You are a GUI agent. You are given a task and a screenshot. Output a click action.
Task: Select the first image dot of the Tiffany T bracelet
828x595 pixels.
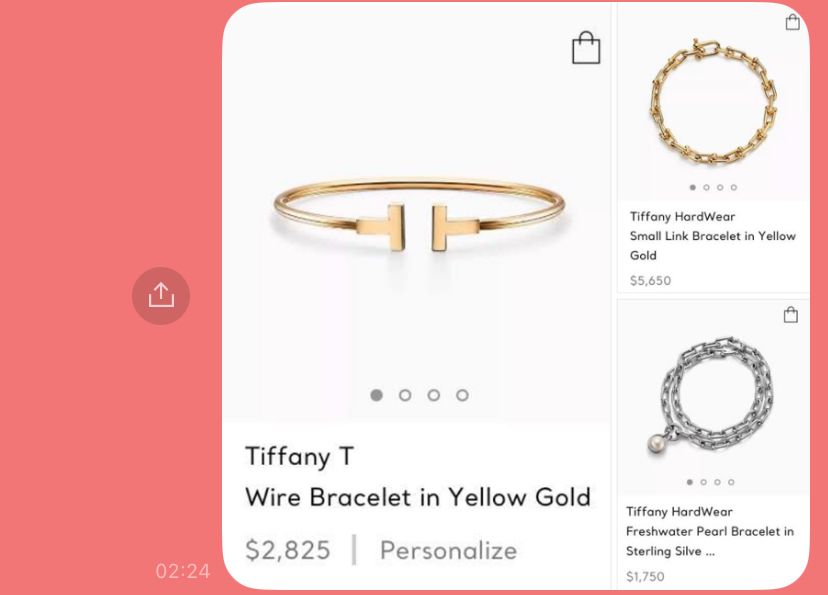pos(377,395)
